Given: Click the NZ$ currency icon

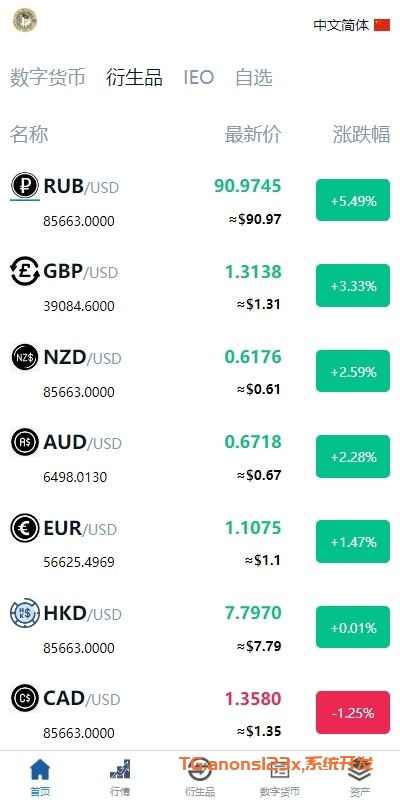Looking at the screenshot, I should pyautogui.click(x=24, y=357).
